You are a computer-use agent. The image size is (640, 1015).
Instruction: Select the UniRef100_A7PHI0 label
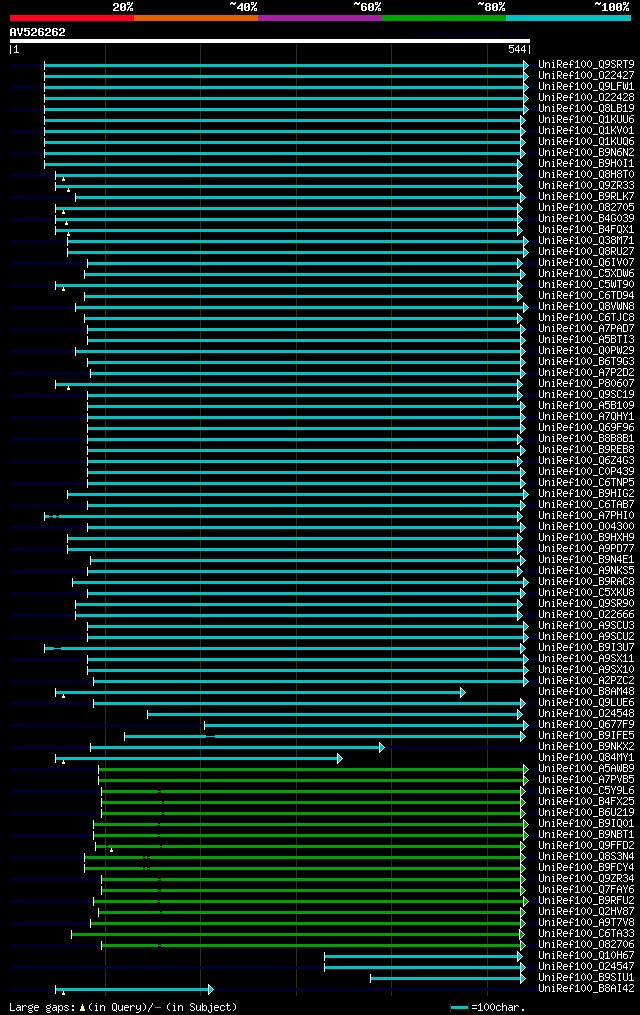586,516
